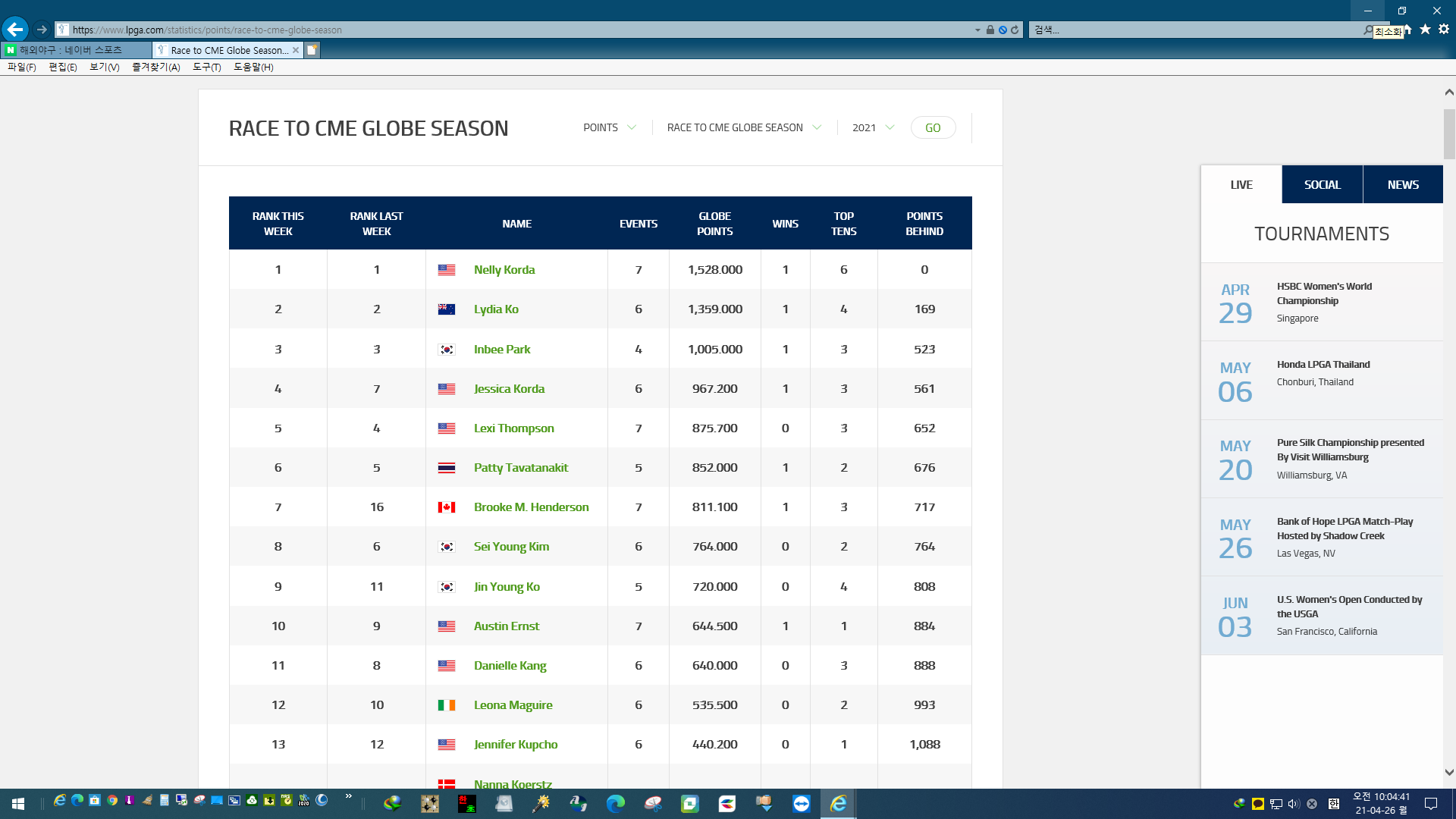
Task: Open the volume control in system tray
Action: tap(1294, 804)
